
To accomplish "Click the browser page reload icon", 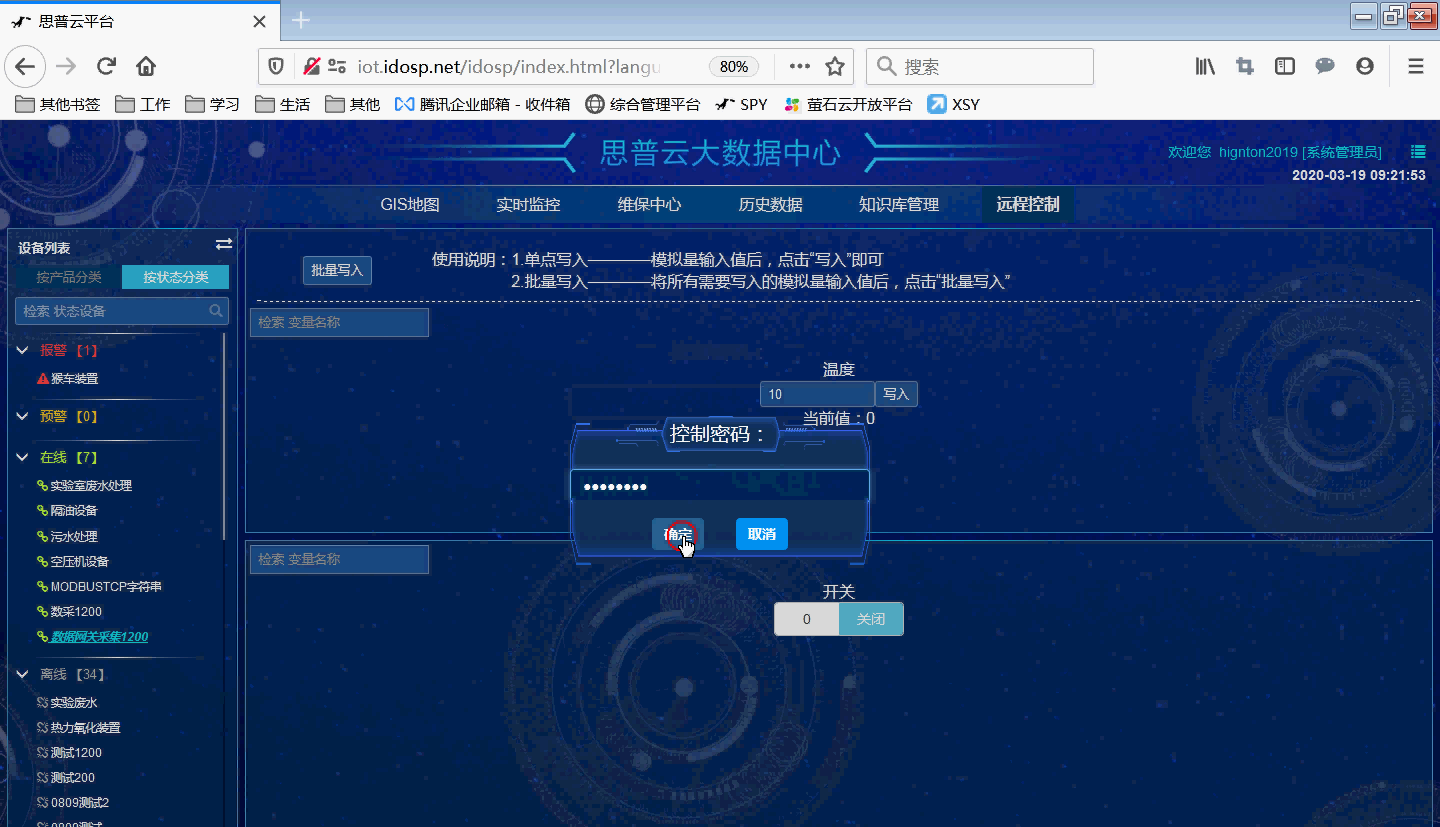I will coord(106,66).
